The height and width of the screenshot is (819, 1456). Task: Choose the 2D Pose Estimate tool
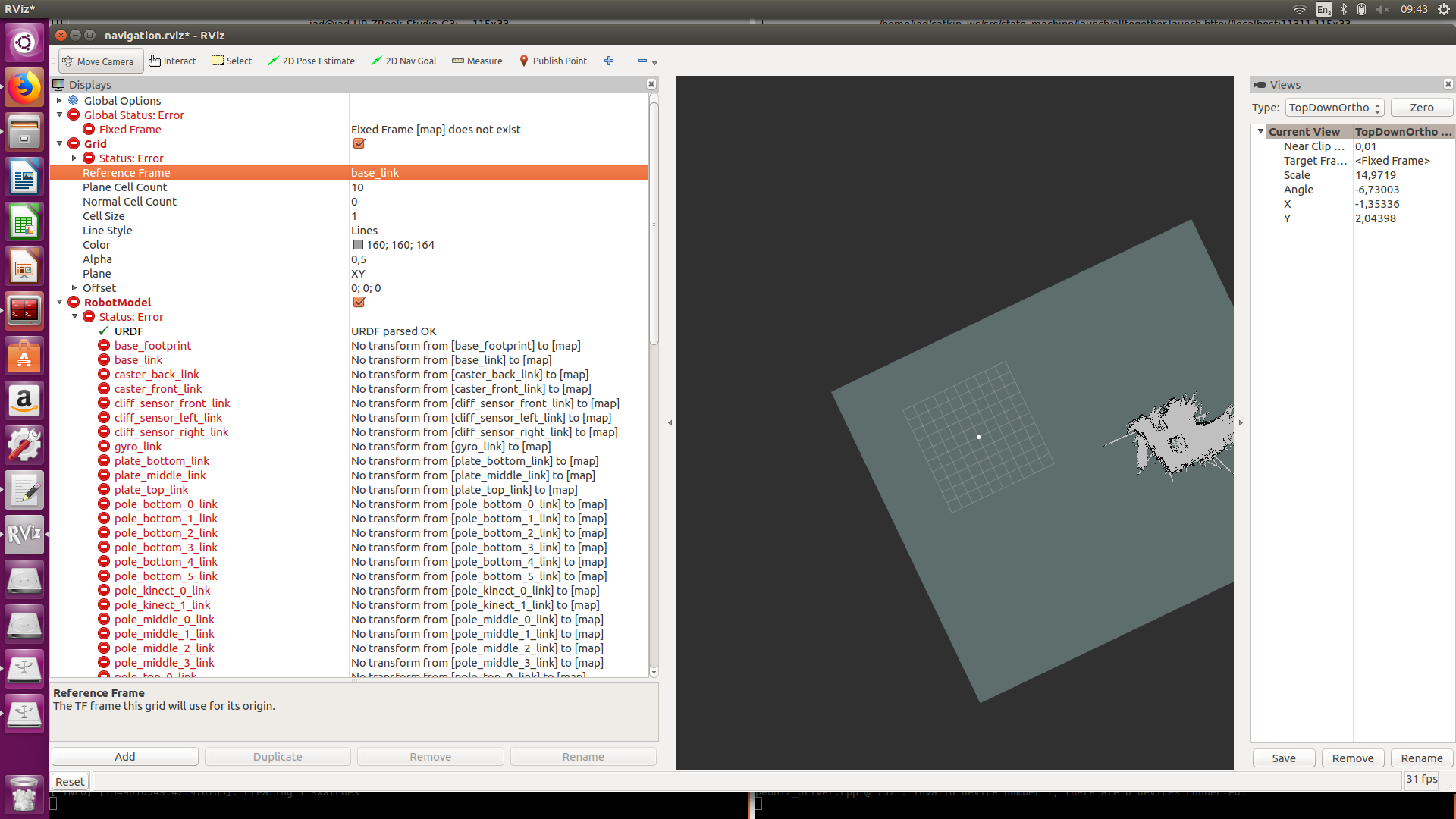tap(312, 61)
